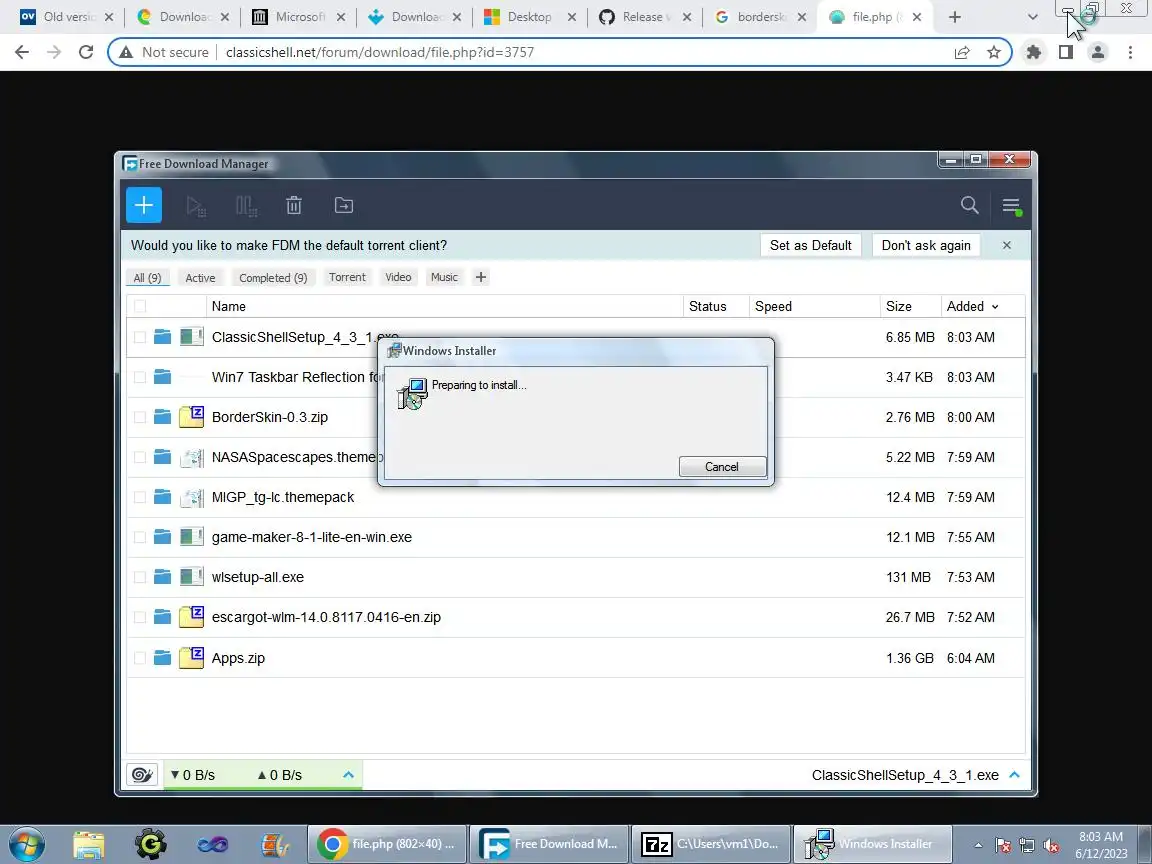Click Don't ask again button

926,245
